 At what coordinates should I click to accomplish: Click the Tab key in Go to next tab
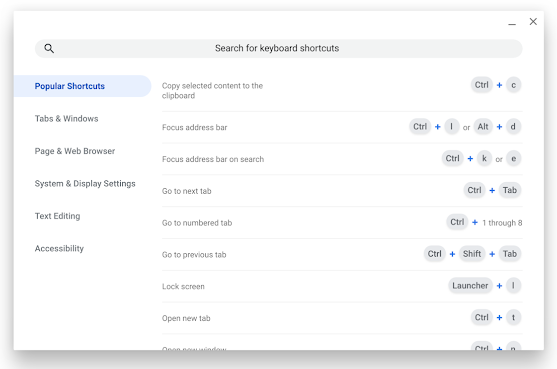509,190
